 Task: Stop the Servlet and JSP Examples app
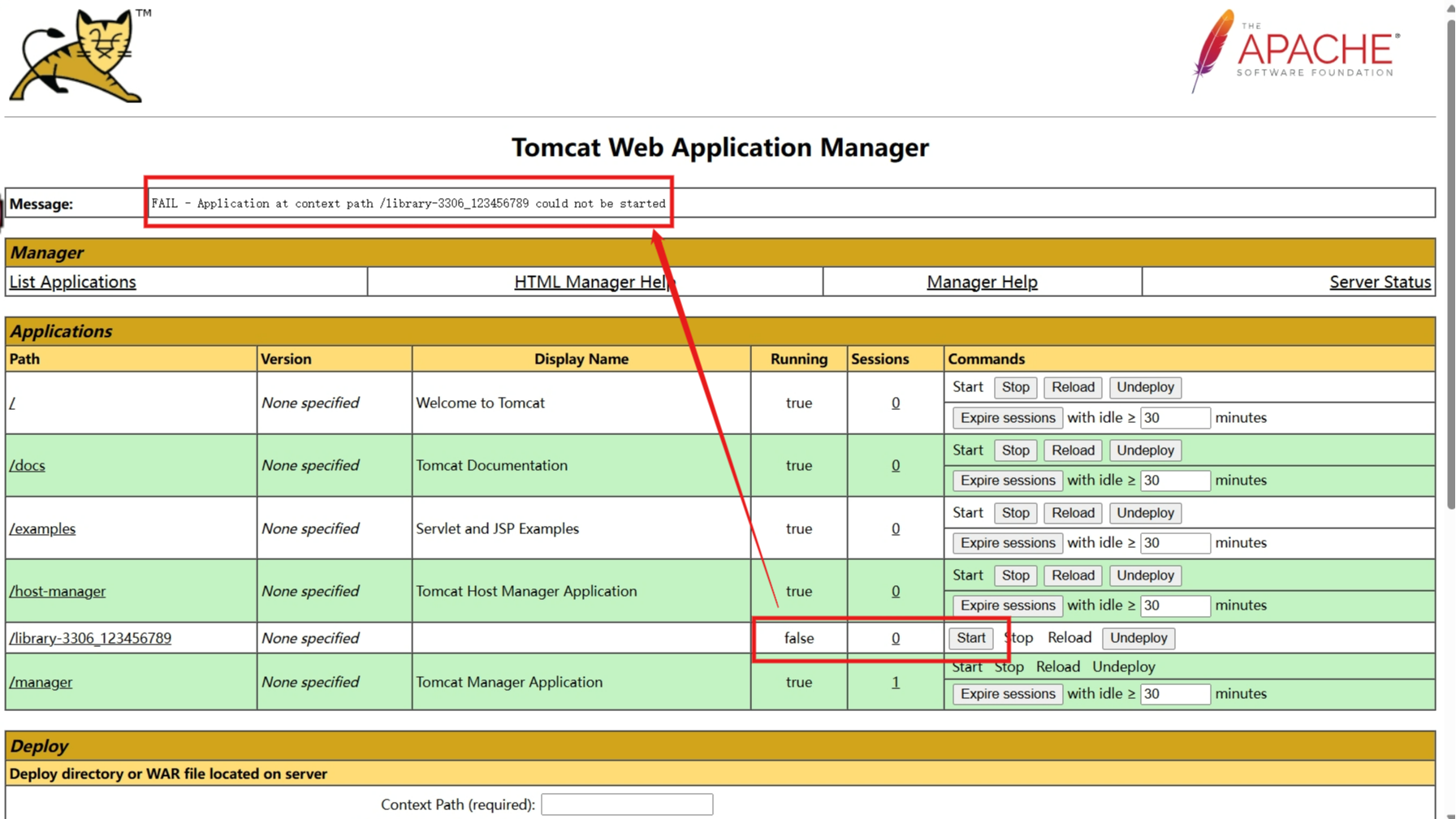1015,513
